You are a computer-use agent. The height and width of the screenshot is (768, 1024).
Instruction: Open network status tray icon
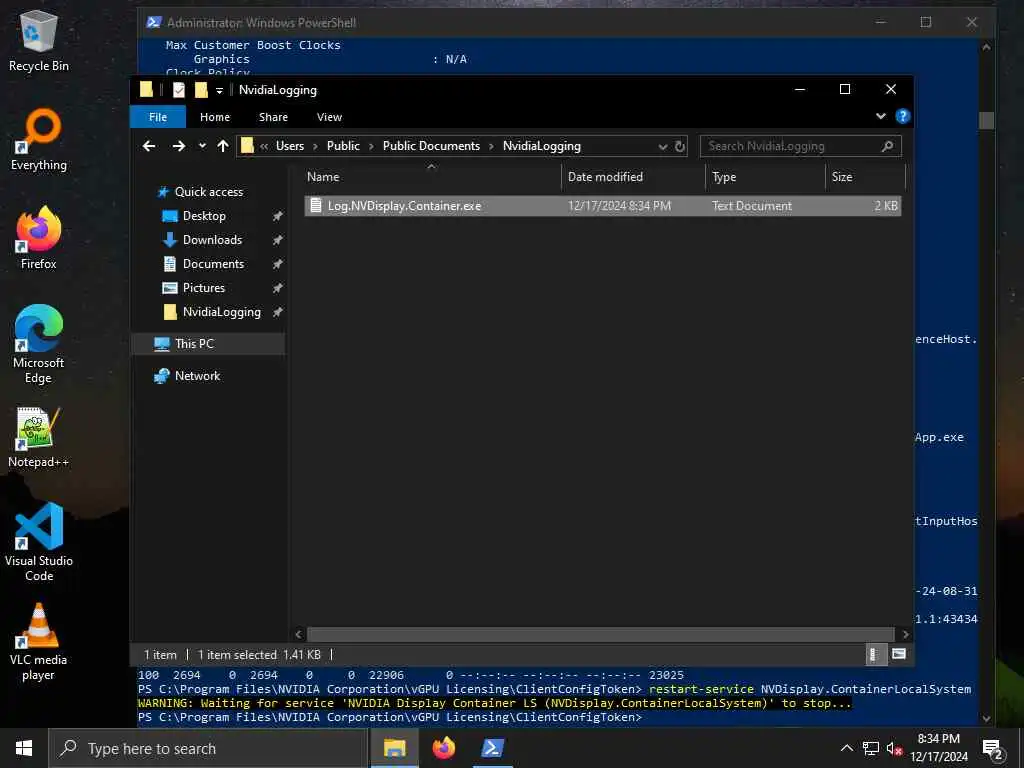tap(871, 748)
